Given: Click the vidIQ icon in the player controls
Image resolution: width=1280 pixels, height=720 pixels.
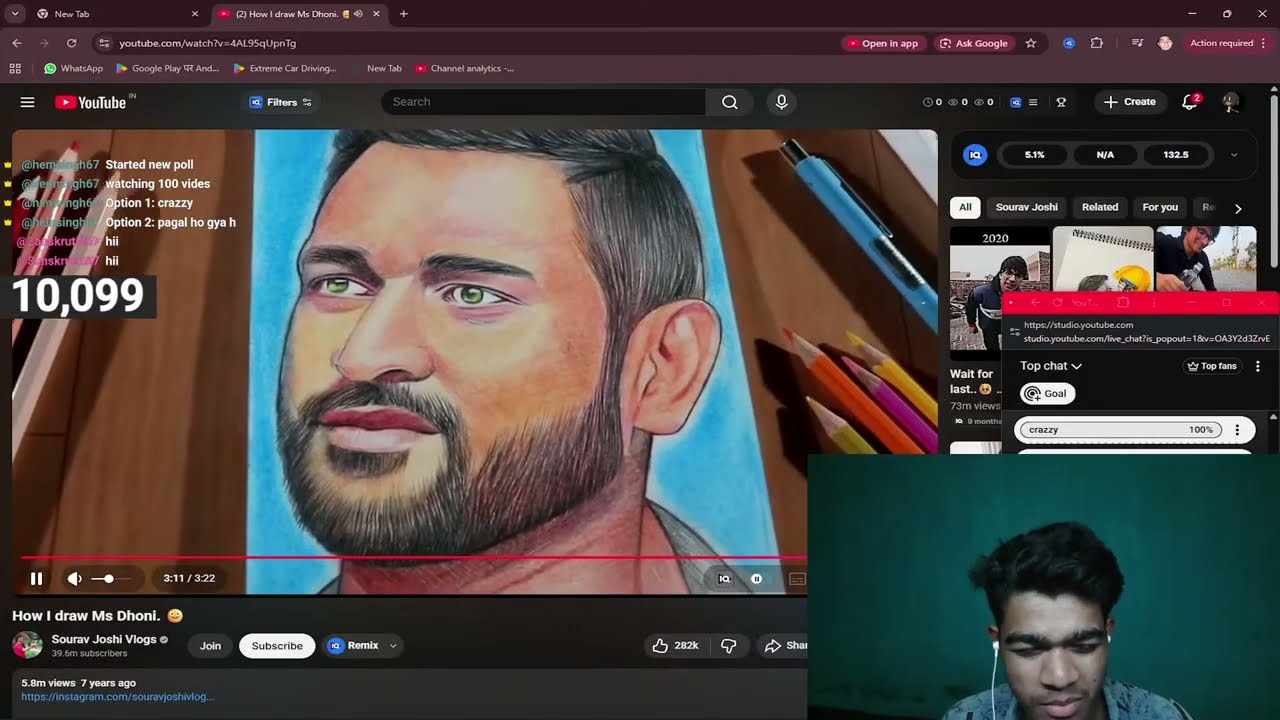Looking at the screenshot, I should point(725,578).
